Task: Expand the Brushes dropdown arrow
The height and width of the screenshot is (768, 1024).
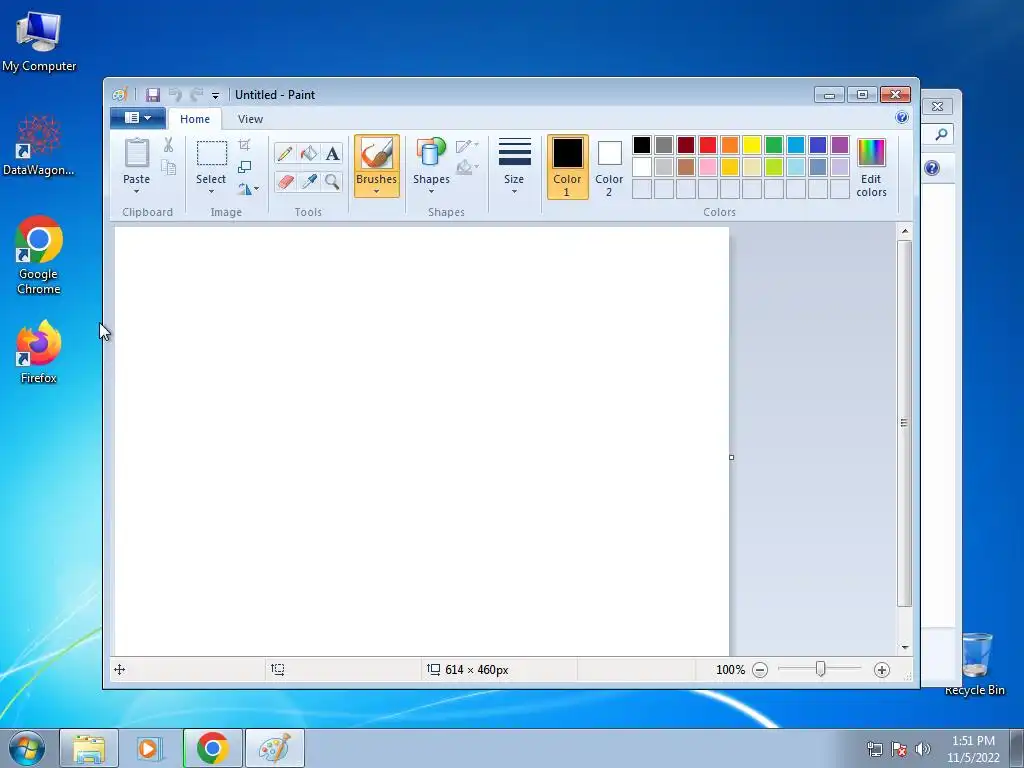Action: coord(376,191)
